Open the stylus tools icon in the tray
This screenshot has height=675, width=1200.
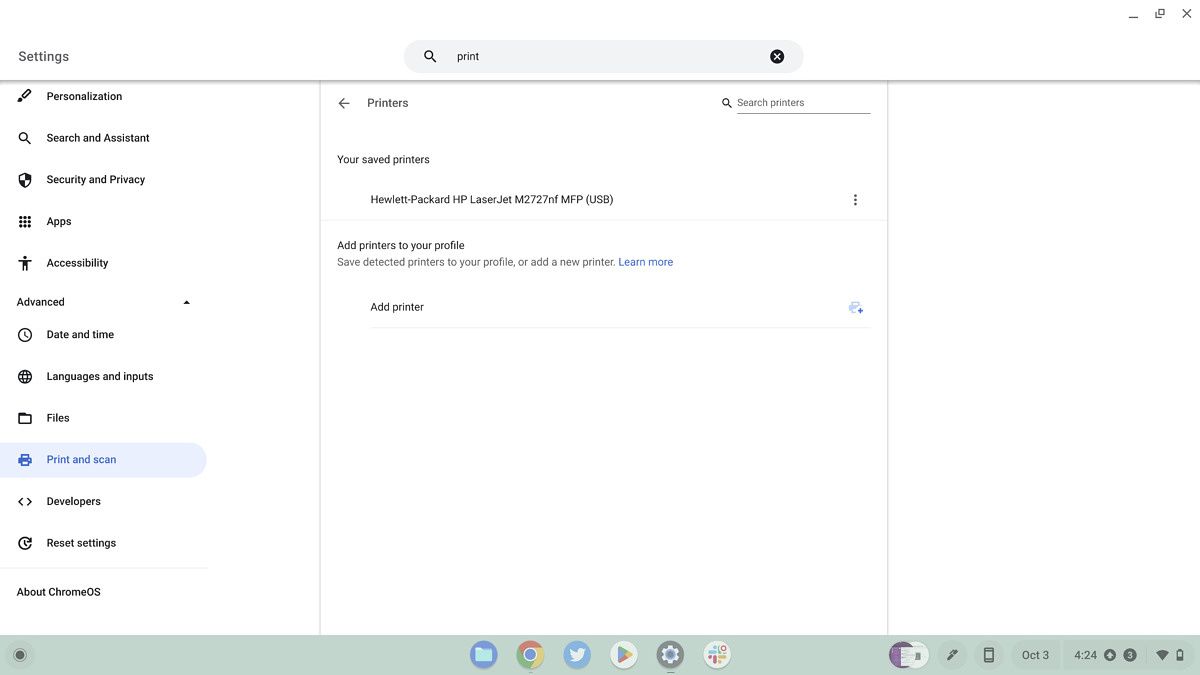(952, 654)
